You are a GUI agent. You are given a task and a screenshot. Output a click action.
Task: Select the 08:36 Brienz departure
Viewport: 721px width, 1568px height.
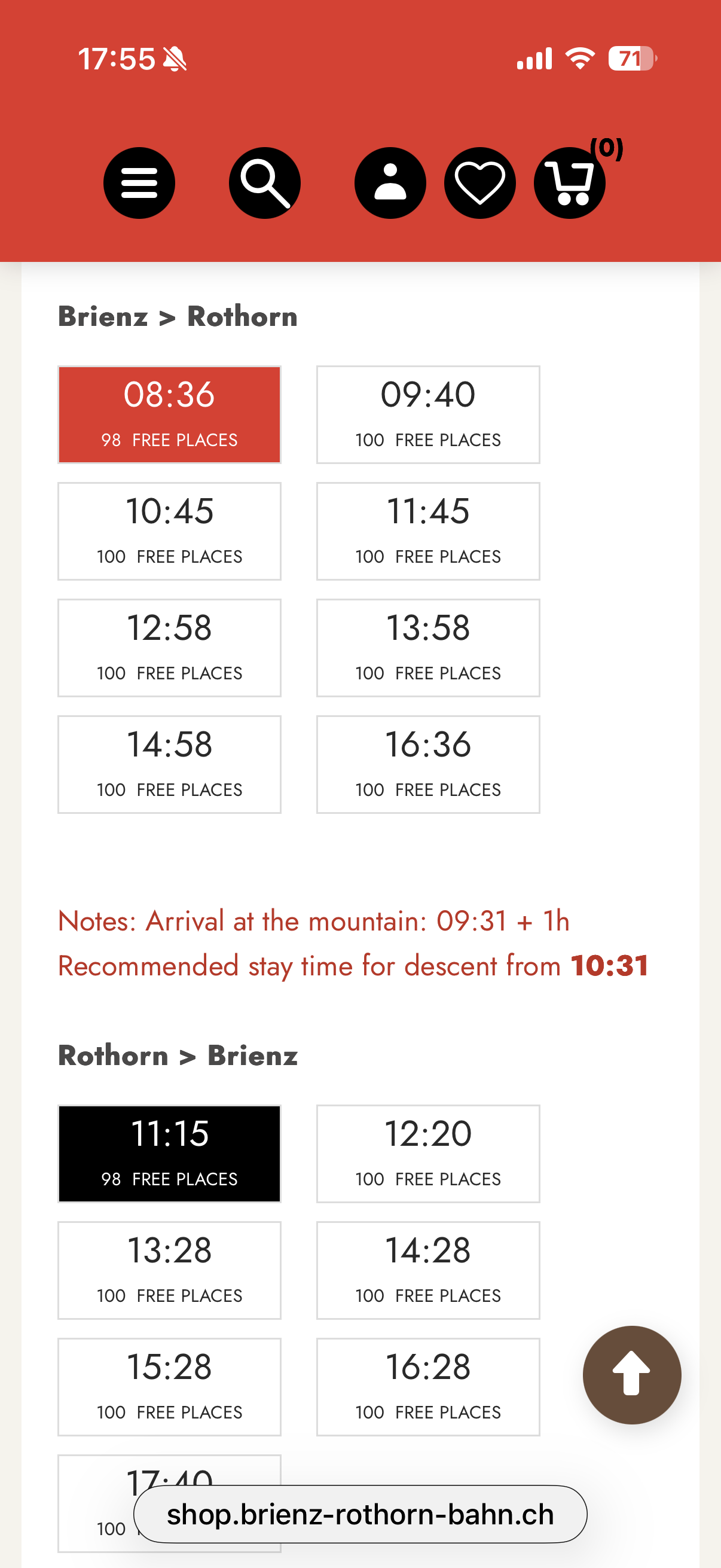tap(169, 414)
